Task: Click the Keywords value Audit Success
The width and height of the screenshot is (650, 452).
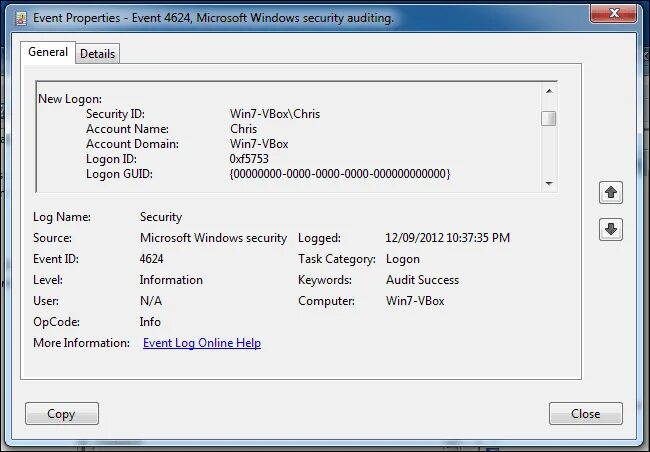Action: coord(422,280)
